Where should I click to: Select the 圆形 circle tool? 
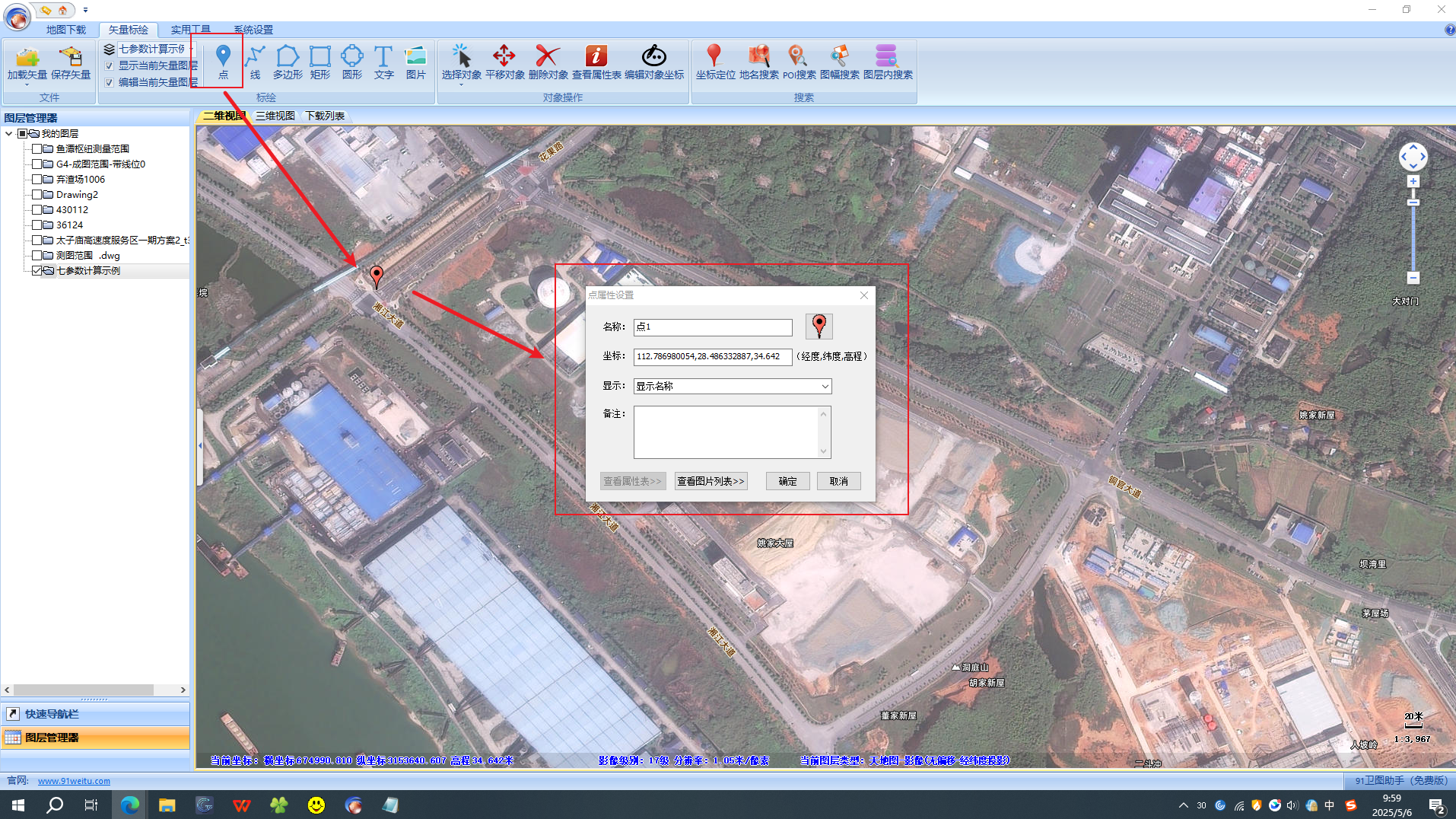[x=352, y=62]
